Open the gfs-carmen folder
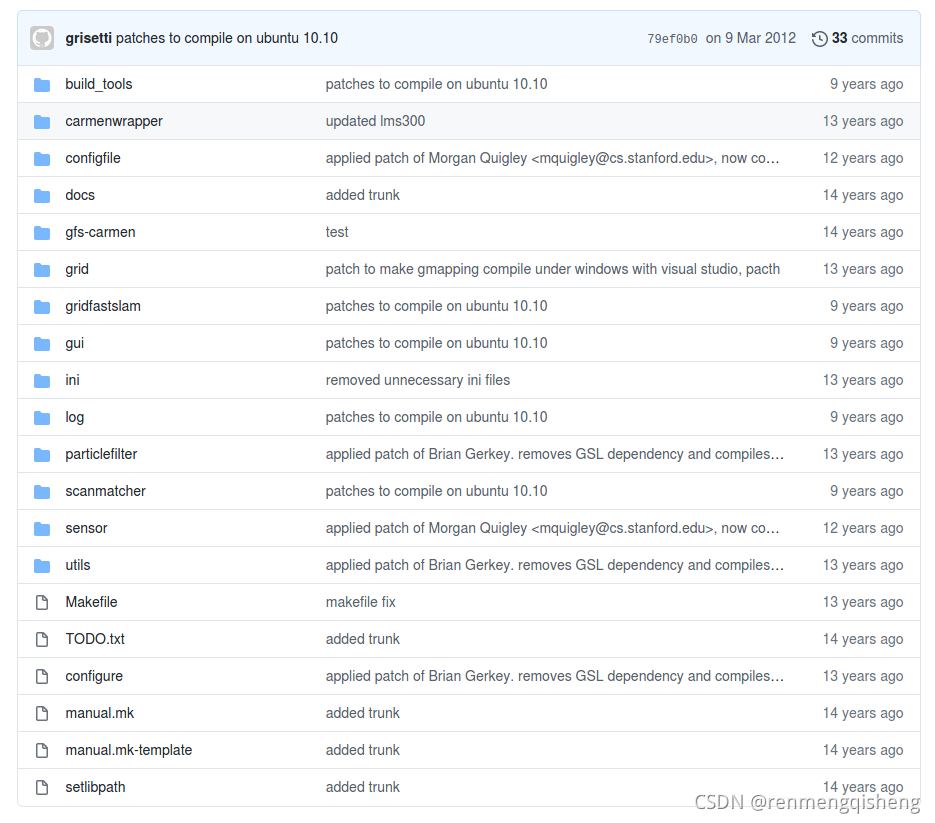The width and height of the screenshot is (935, 823). click(x=100, y=232)
